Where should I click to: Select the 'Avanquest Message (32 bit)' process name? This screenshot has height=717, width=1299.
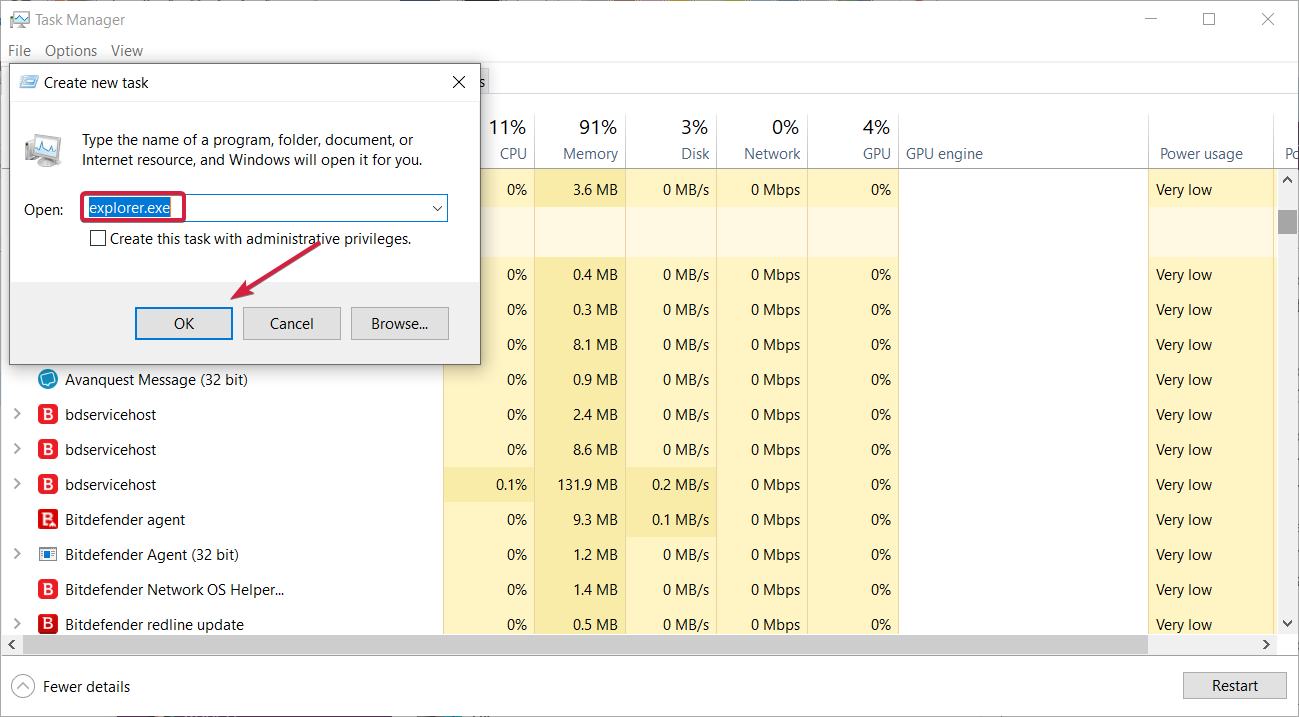(x=156, y=380)
